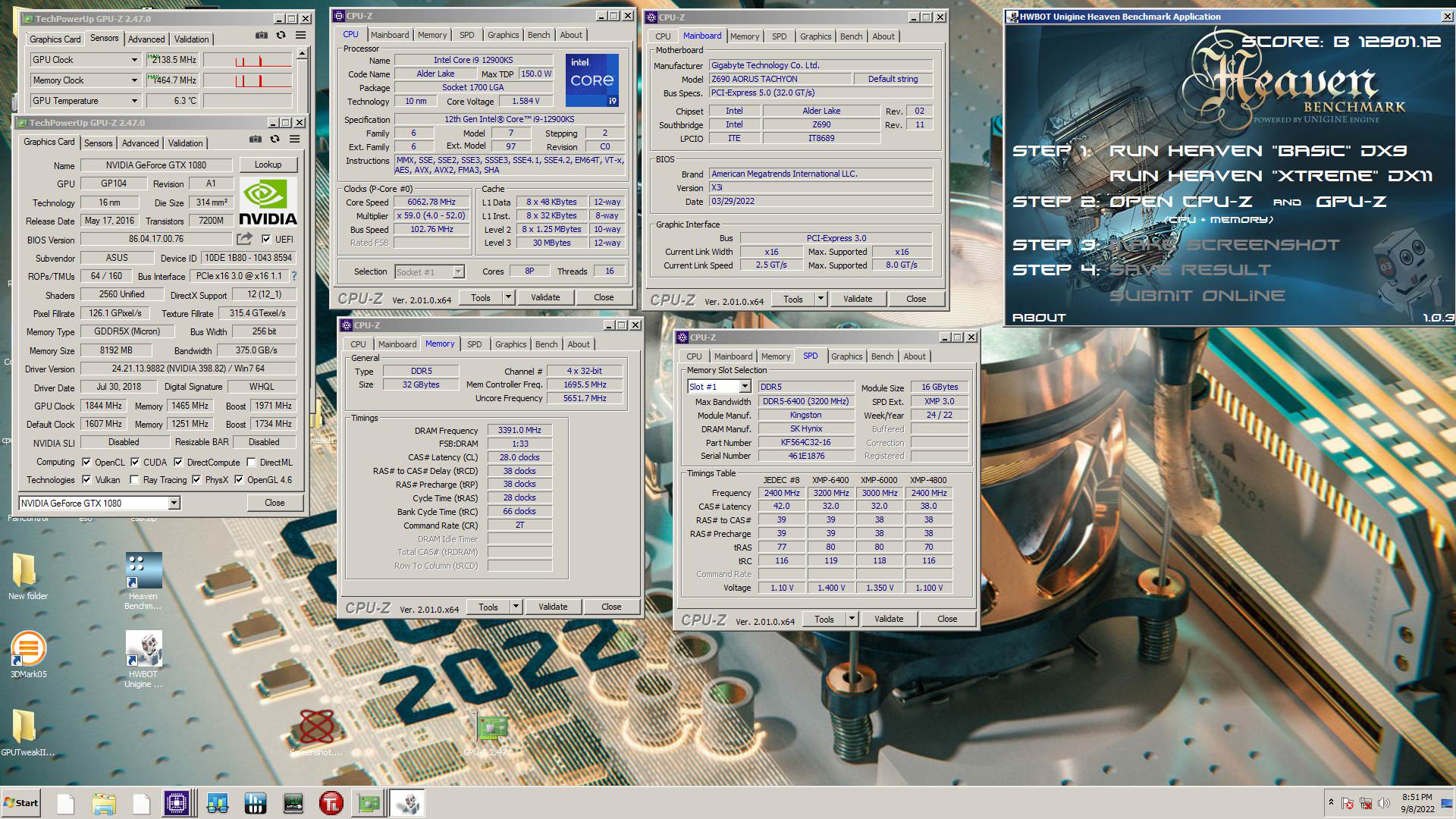
Task: Open the New folder desktop icon
Action: coord(27,576)
